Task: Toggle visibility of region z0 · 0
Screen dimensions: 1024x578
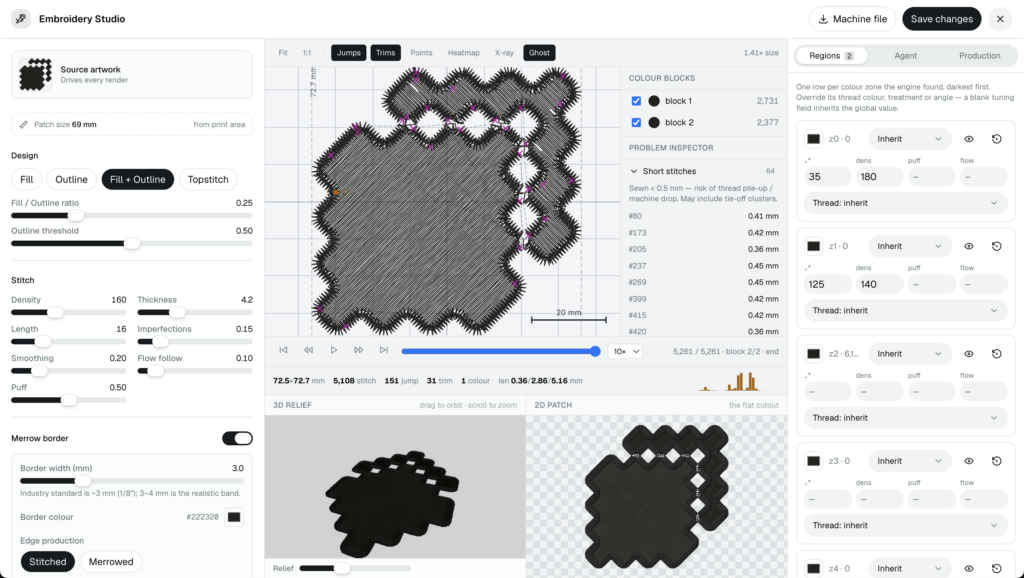Action: tap(969, 139)
